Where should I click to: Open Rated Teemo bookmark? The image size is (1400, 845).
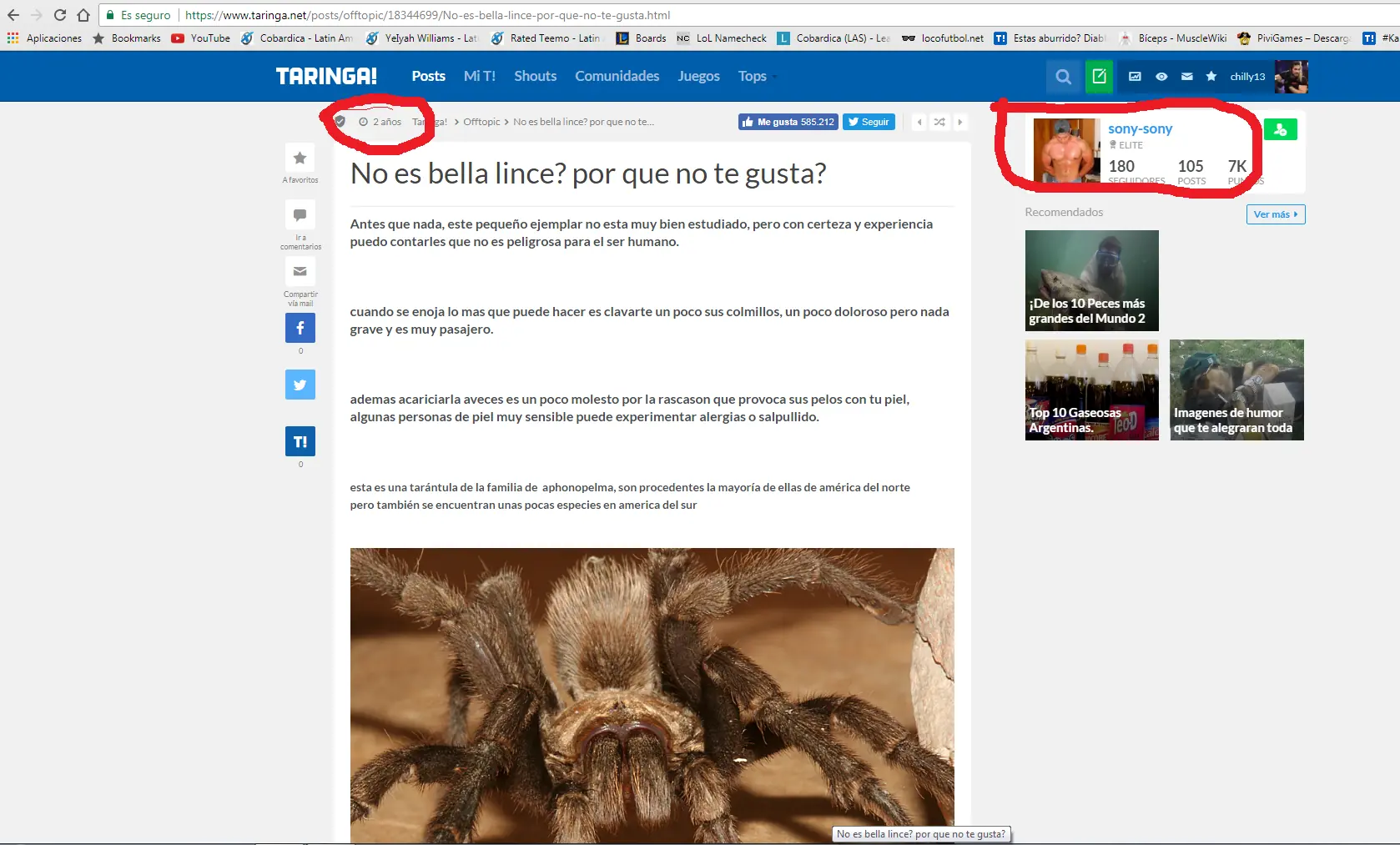pyautogui.click(x=547, y=38)
